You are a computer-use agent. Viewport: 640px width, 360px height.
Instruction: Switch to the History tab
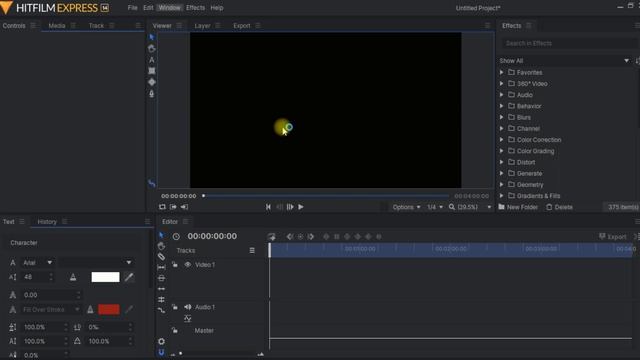point(47,222)
